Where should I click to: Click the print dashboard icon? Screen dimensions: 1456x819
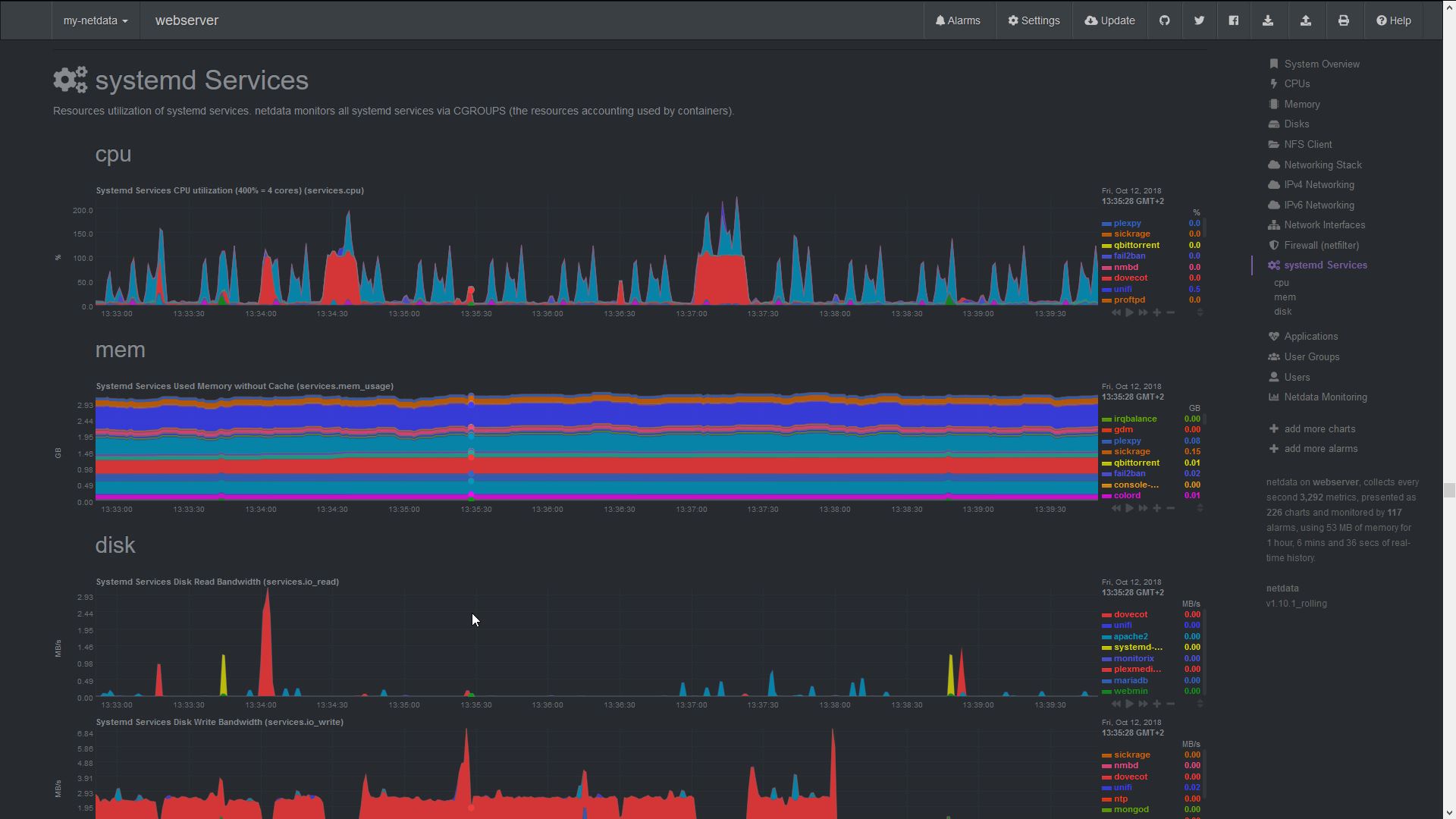tap(1343, 20)
